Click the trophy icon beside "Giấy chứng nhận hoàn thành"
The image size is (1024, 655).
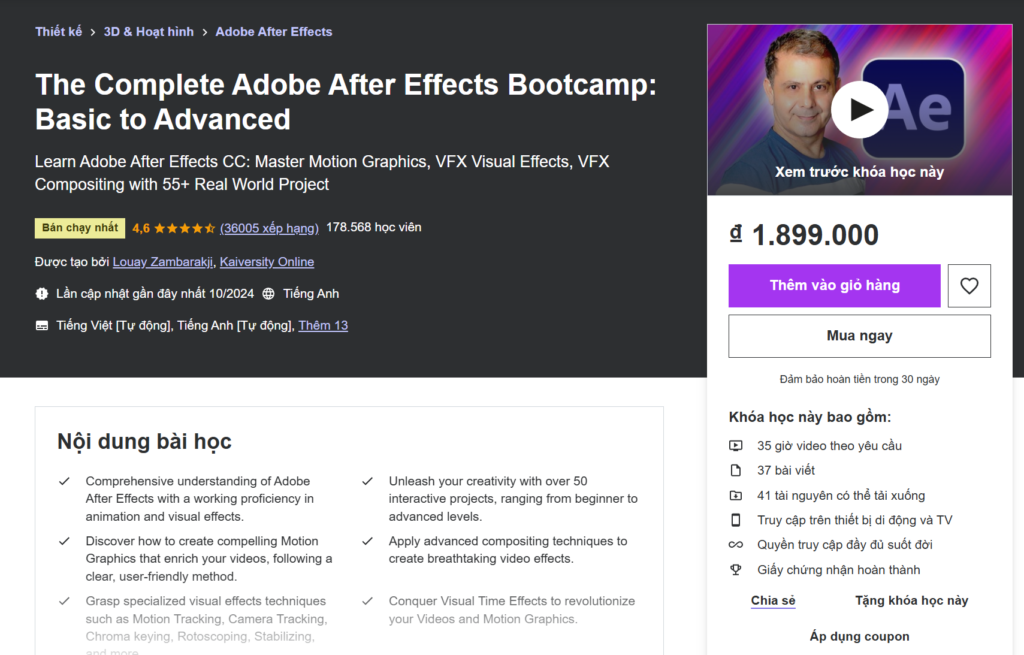tap(736, 570)
